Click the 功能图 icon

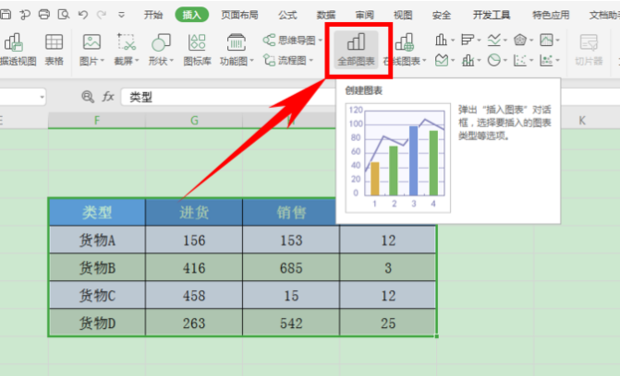tap(236, 42)
